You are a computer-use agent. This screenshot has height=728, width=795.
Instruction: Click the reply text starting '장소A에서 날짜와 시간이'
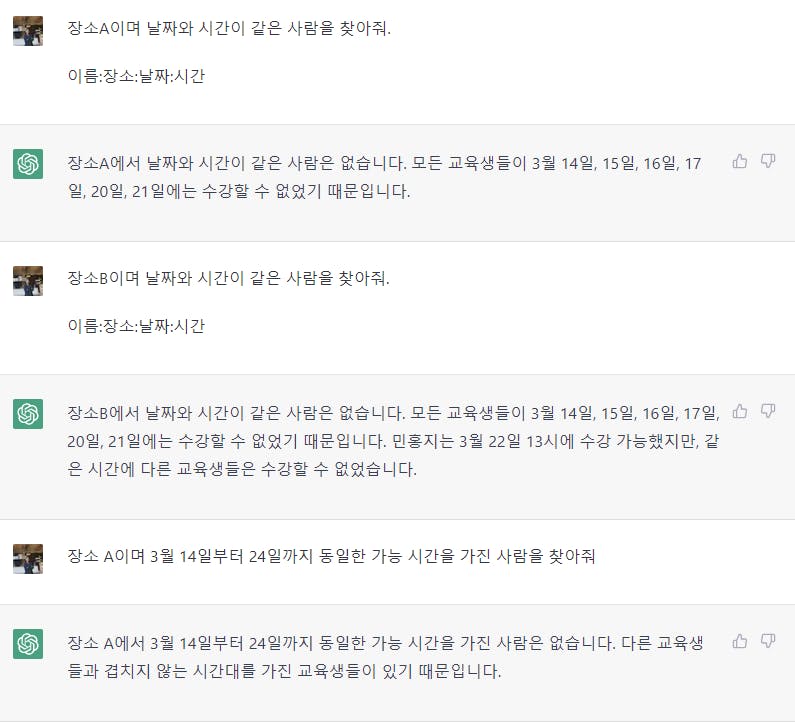point(385,176)
